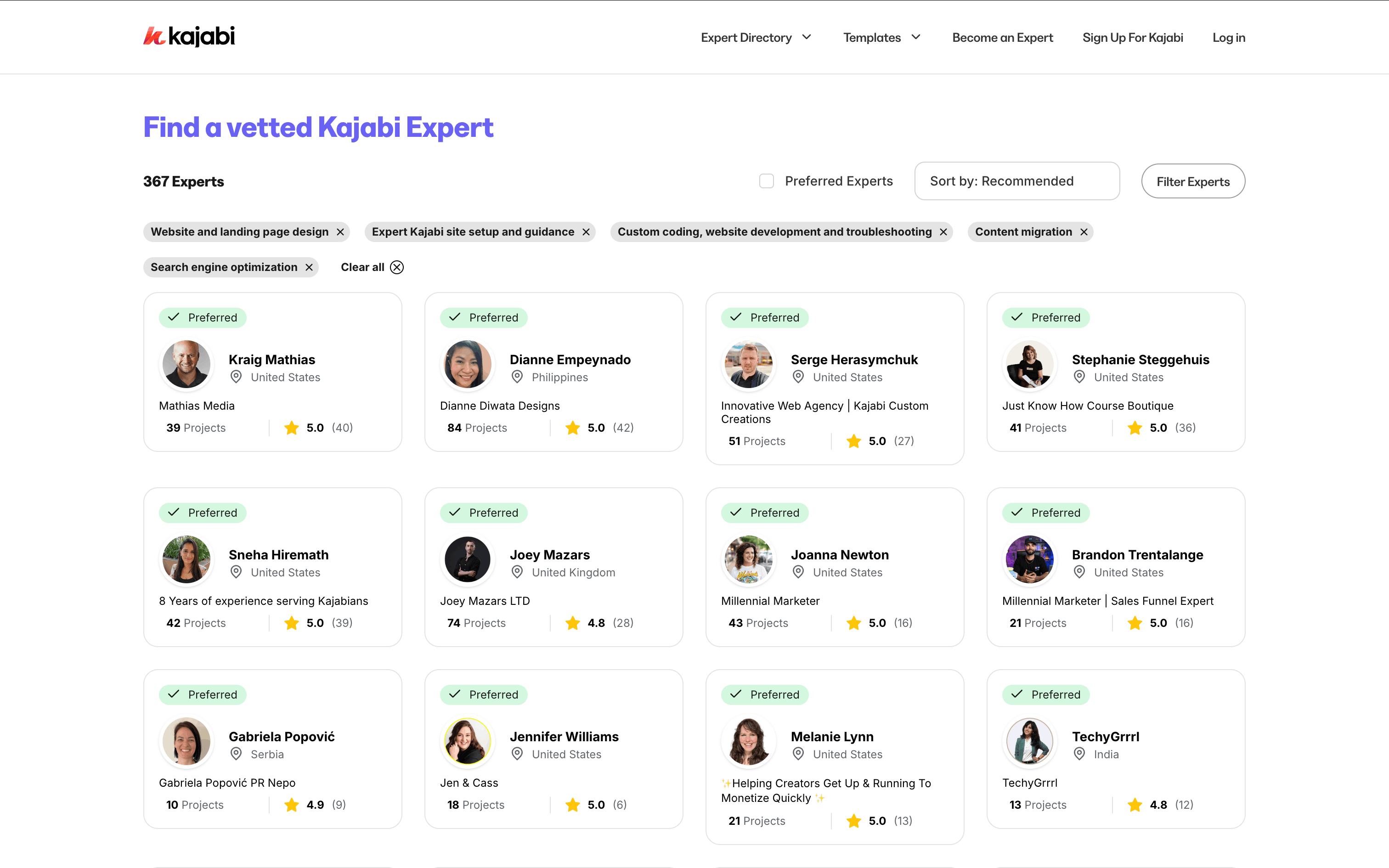Viewport: 1389px width, 868px height.
Task: Go to Become an Expert page
Action: tap(1002, 38)
